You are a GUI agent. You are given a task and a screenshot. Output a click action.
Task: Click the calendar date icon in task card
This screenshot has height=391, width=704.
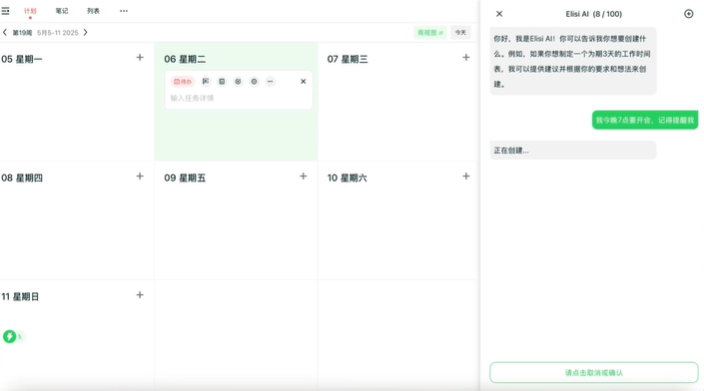[x=222, y=81]
